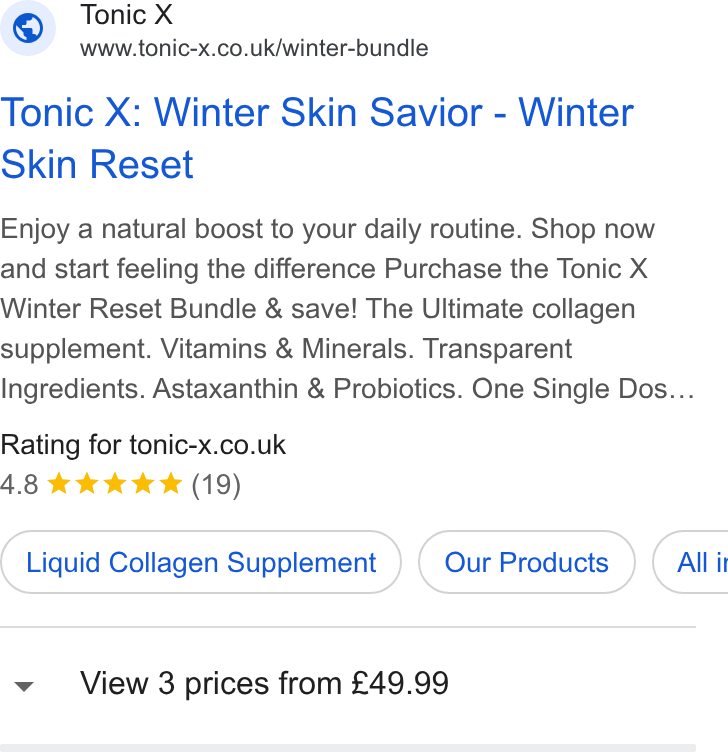Click the Tonic X site name

coord(127,14)
